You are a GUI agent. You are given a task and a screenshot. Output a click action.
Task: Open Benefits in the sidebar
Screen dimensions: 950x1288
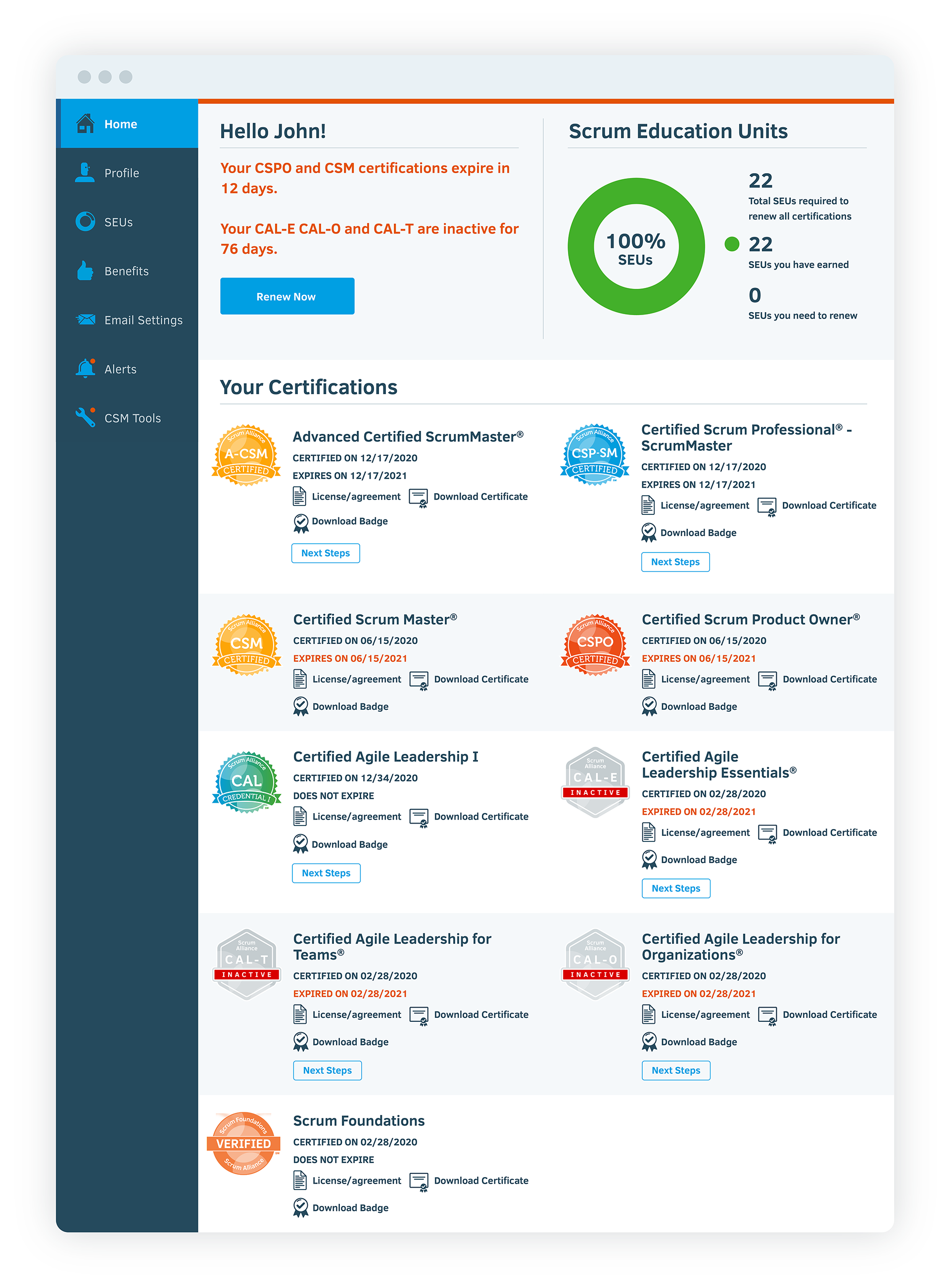tap(127, 270)
